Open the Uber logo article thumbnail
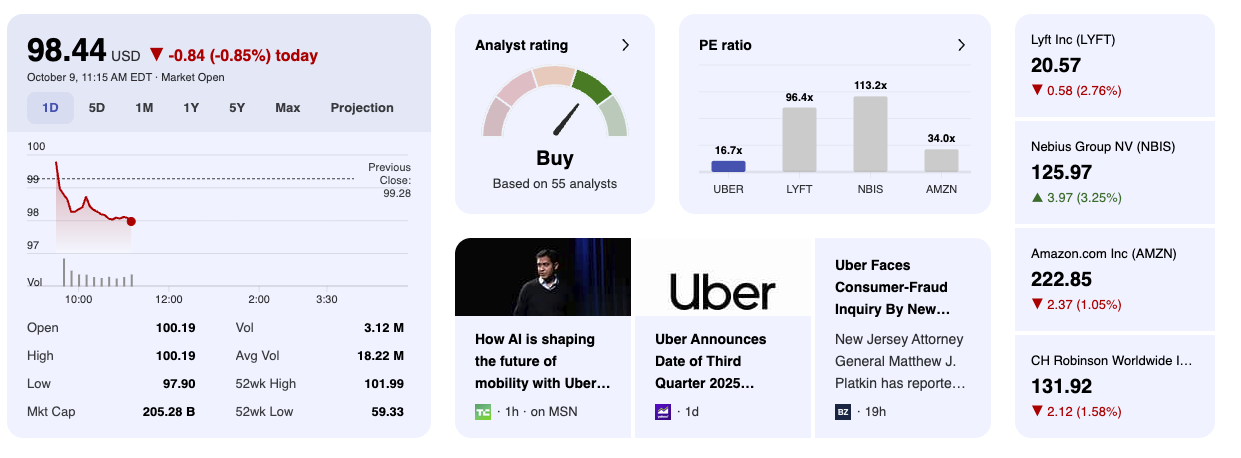 pos(723,277)
